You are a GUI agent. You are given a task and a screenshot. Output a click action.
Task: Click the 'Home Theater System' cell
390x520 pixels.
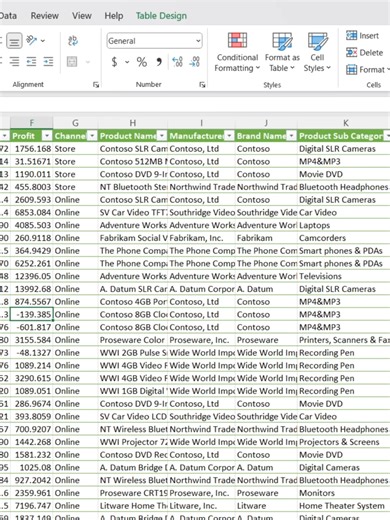[344, 506]
